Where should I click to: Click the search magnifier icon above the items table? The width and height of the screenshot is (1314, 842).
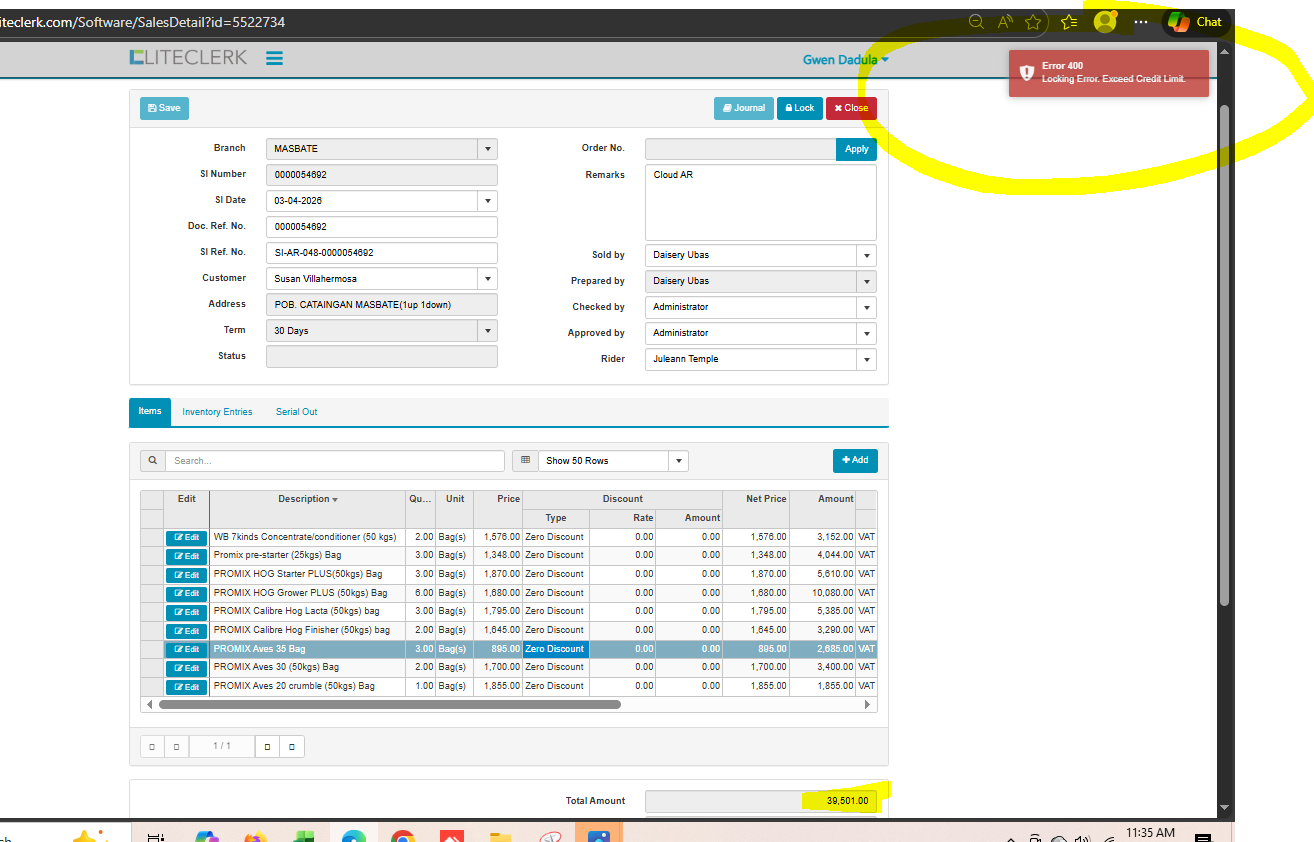[x=153, y=461]
